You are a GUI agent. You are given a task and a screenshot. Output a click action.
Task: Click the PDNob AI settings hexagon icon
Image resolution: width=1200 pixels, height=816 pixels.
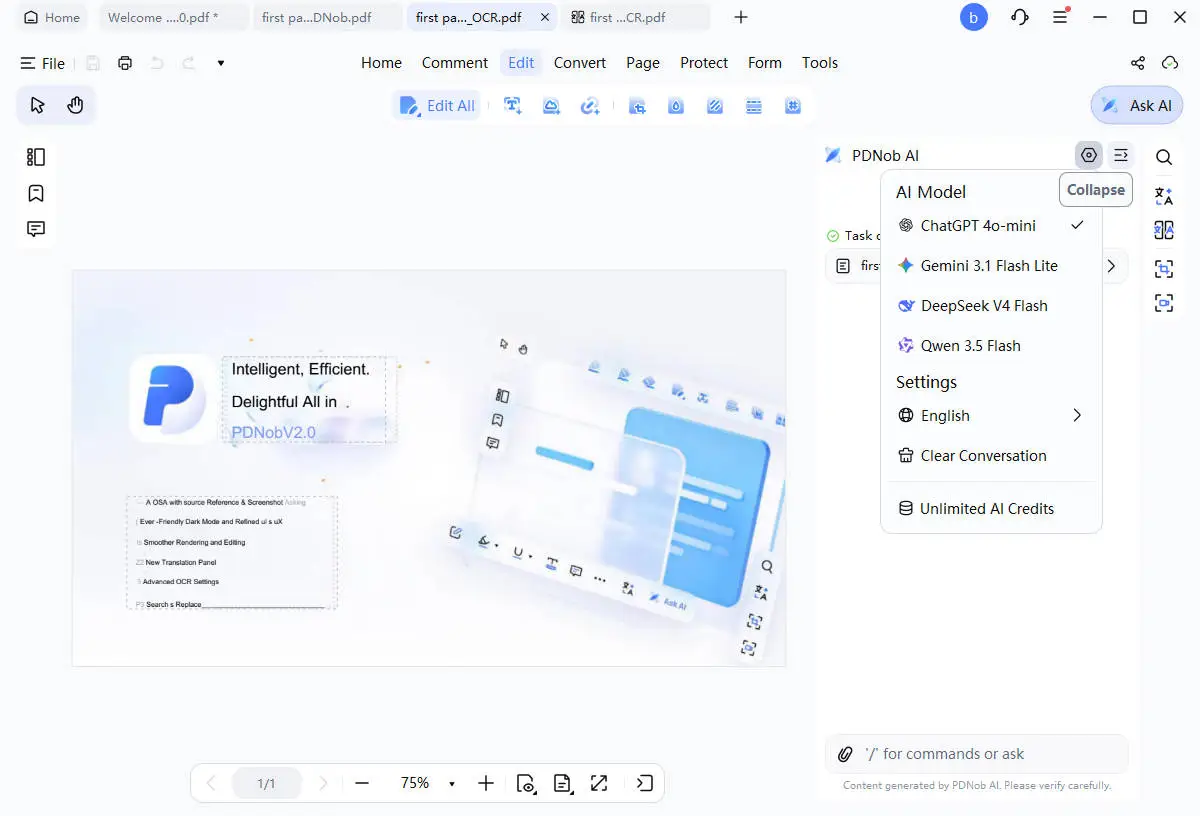1089,155
